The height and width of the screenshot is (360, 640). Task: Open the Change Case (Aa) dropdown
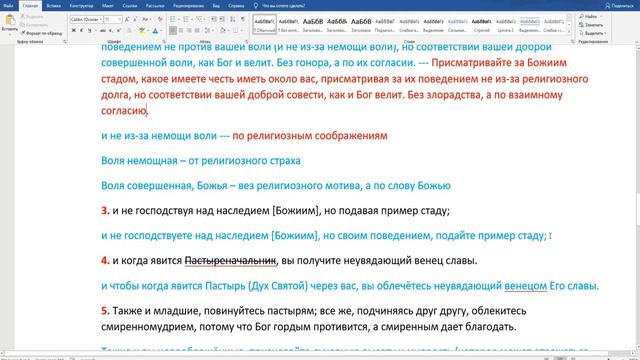(x=146, y=20)
